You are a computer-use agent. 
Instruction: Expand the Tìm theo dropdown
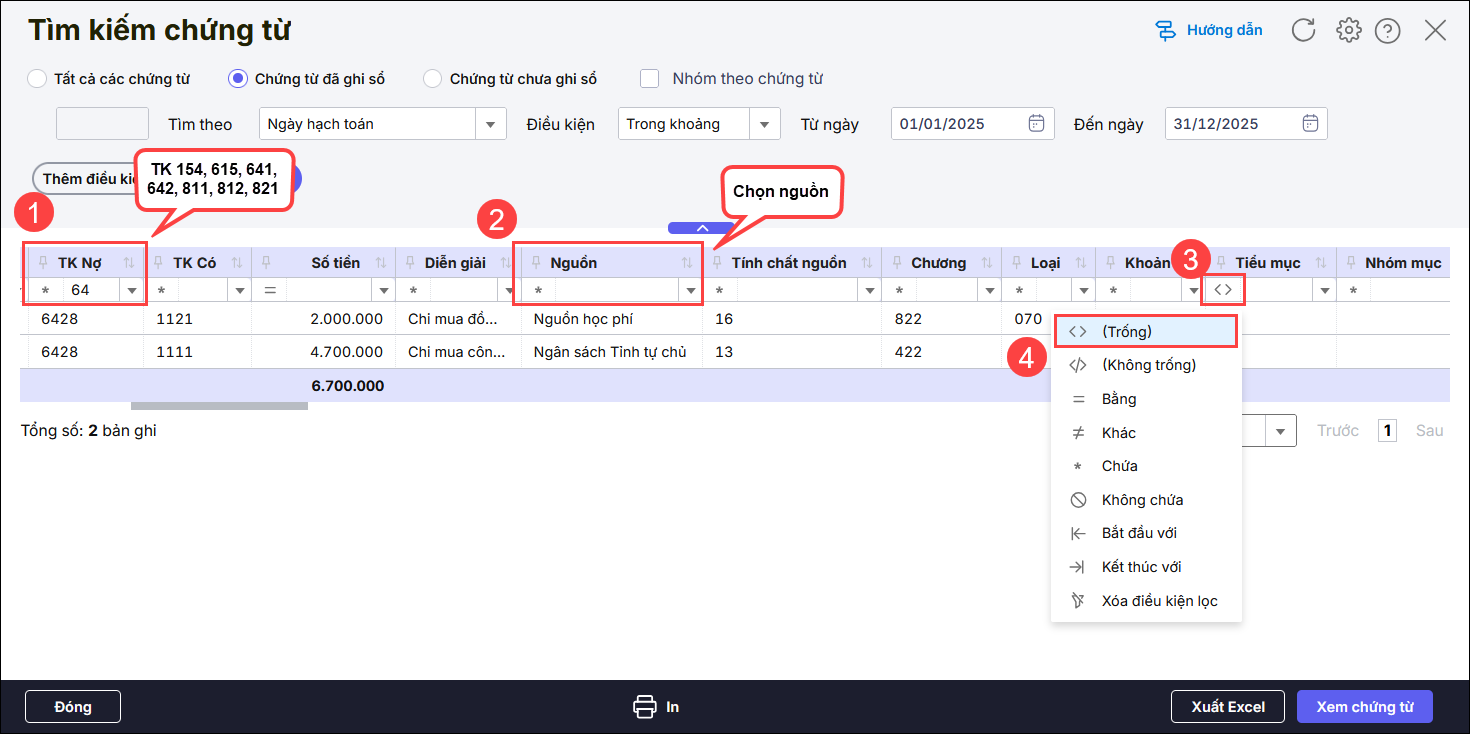coord(490,124)
